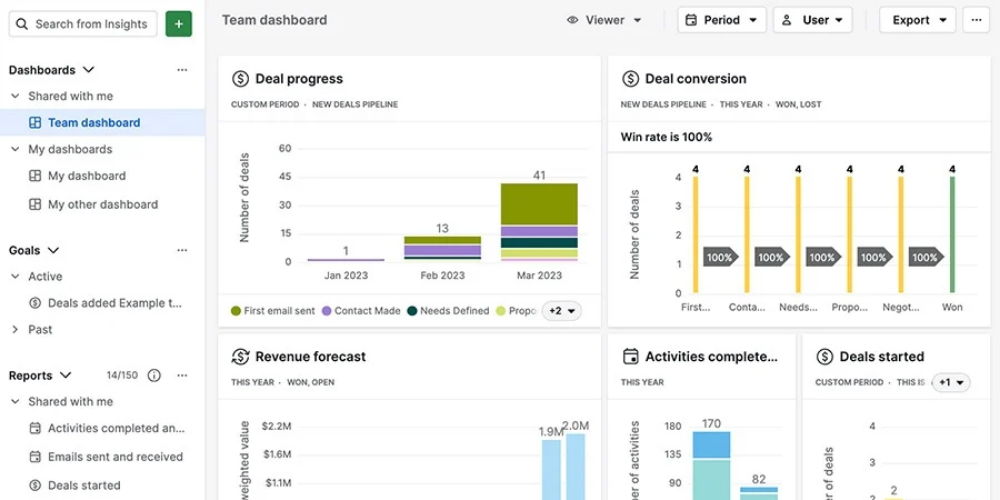
Task: Open the Period filter dropdown
Action: [x=721, y=20]
